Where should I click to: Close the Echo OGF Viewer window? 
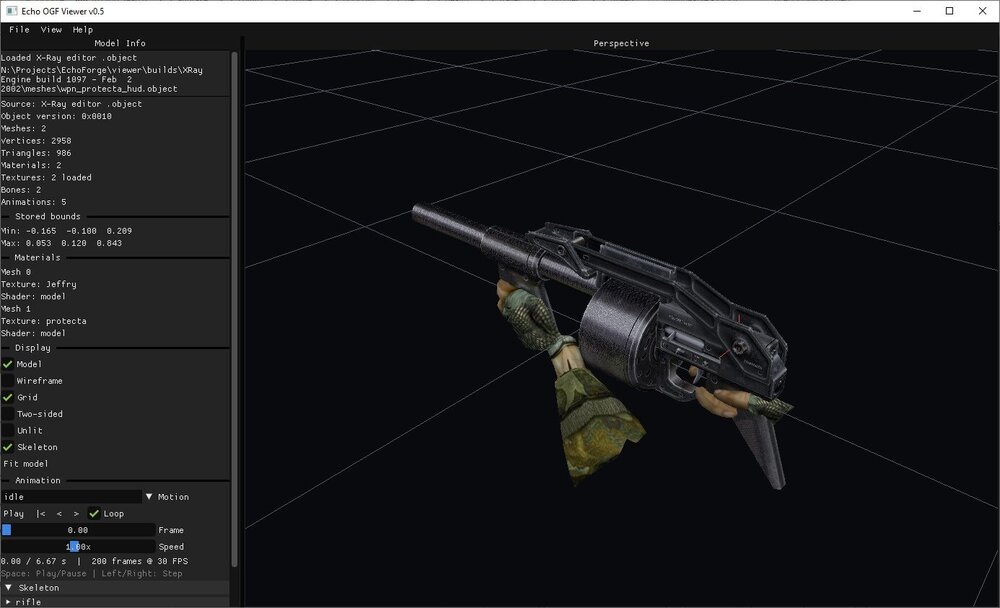pyautogui.click(x=983, y=11)
